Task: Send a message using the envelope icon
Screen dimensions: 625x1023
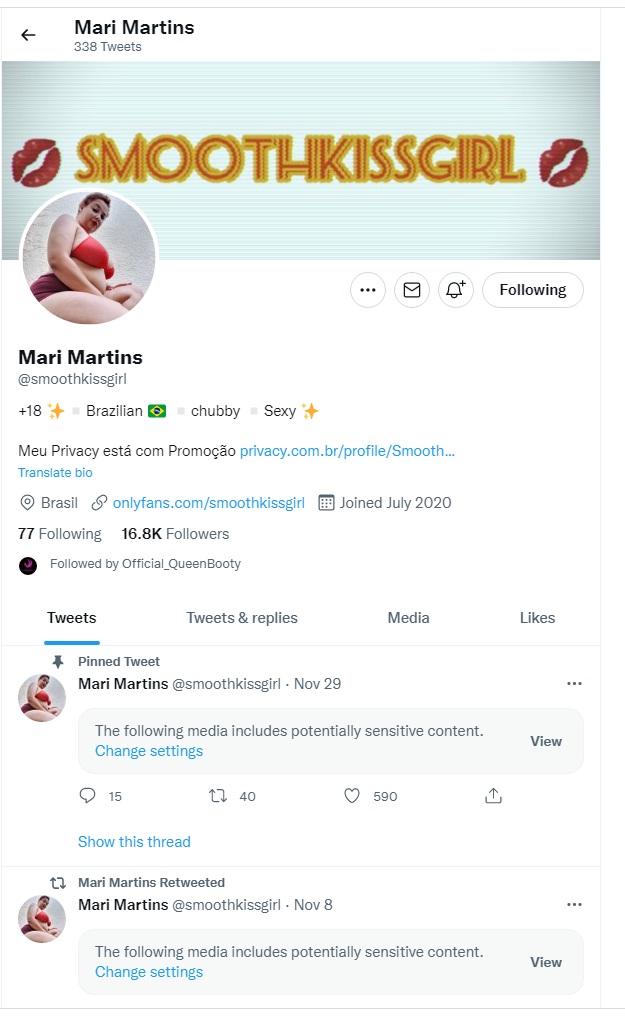Action: click(x=412, y=290)
